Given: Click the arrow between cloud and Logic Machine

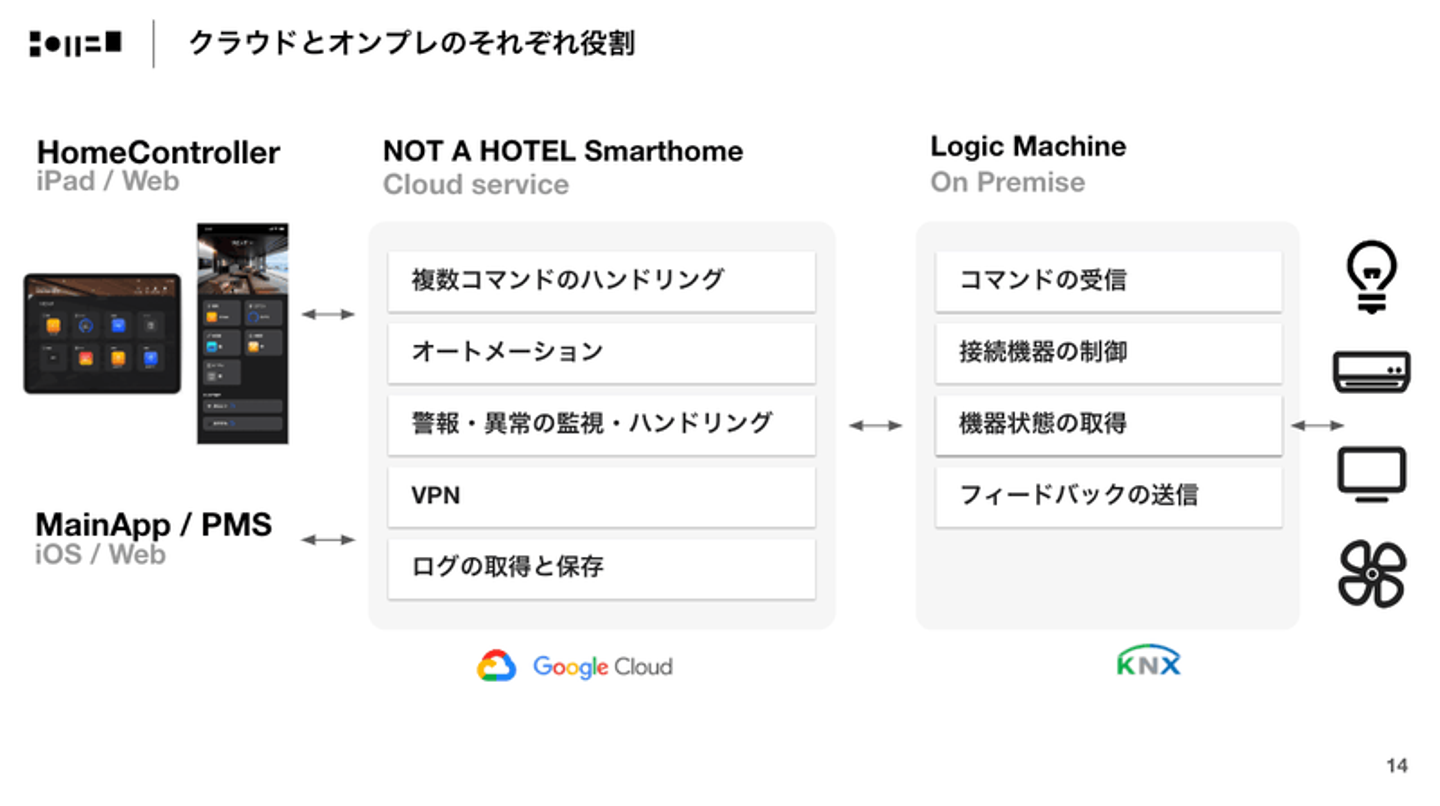Looking at the screenshot, I should (875, 426).
